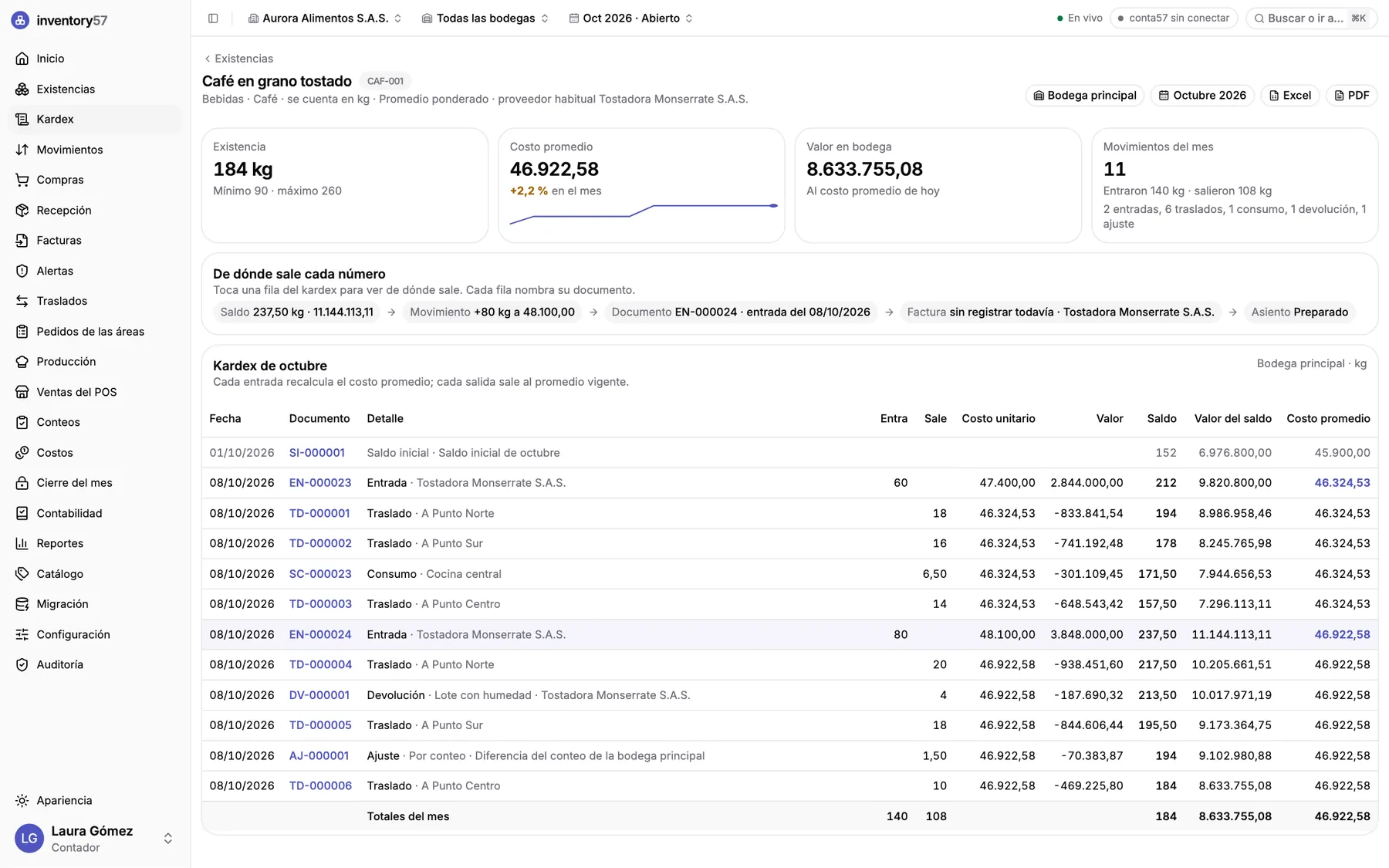Image resolution: width=1389 pixels, height=868 pixels.
Task: Open Configuración in the sidebar
Action: [96, 634]
